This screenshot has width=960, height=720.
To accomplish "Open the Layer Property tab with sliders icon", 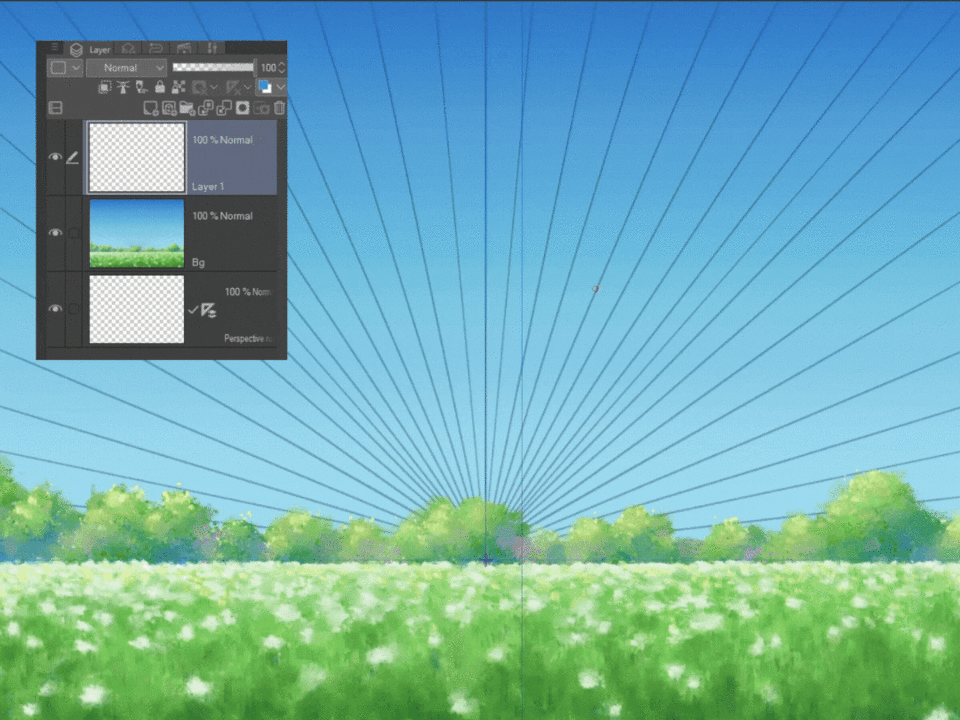I will pyautogui.click(x=212, y=48).
